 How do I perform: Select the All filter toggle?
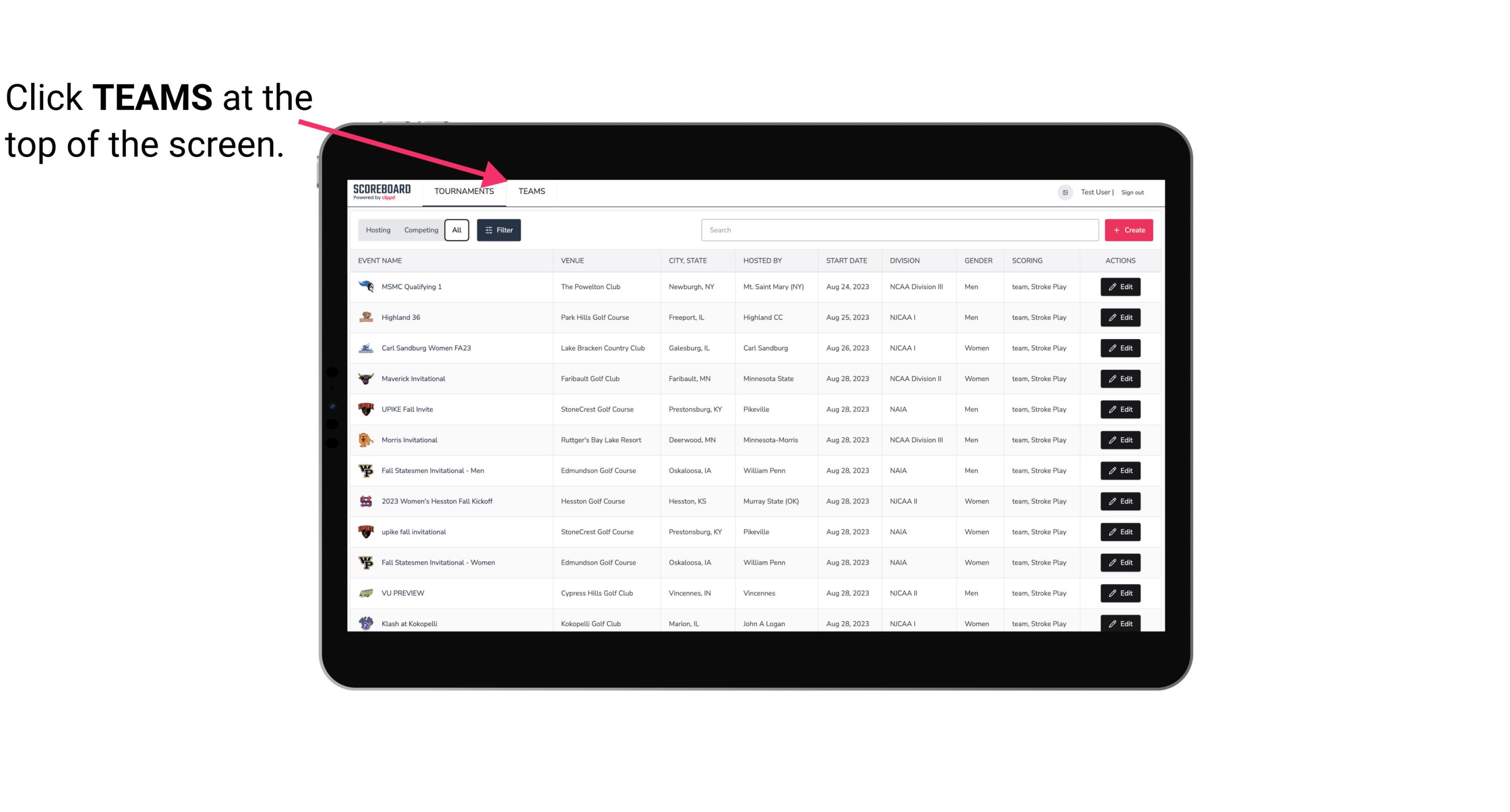(x=456, y=230)
